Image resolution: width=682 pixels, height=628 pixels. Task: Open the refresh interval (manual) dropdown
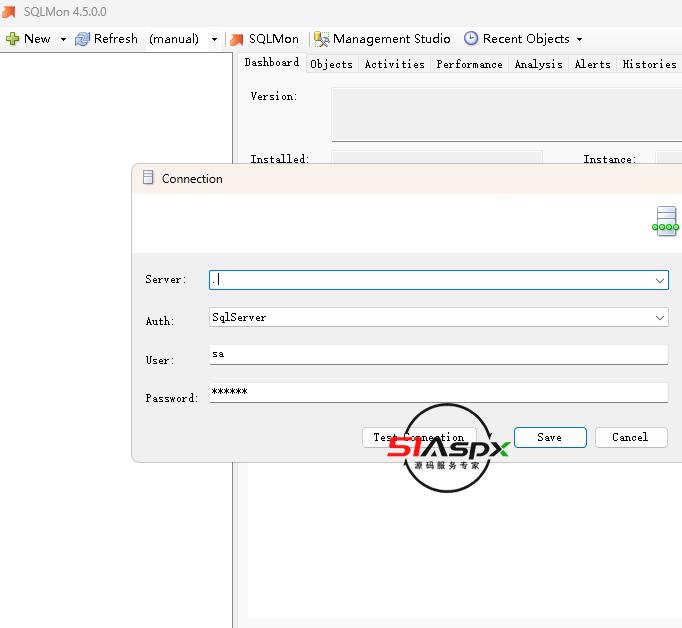coord(214,40)
